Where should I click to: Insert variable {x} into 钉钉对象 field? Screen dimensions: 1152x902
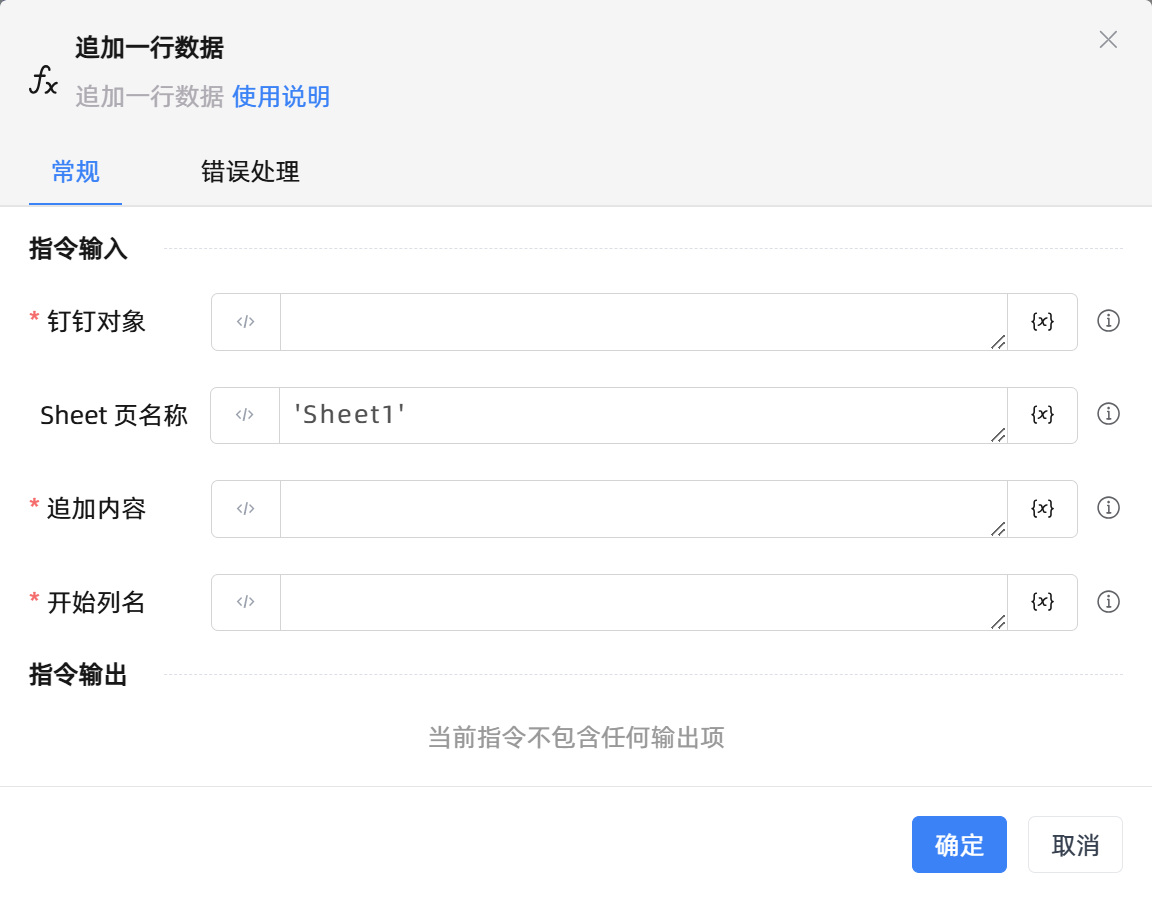(x=1042, y=322)
